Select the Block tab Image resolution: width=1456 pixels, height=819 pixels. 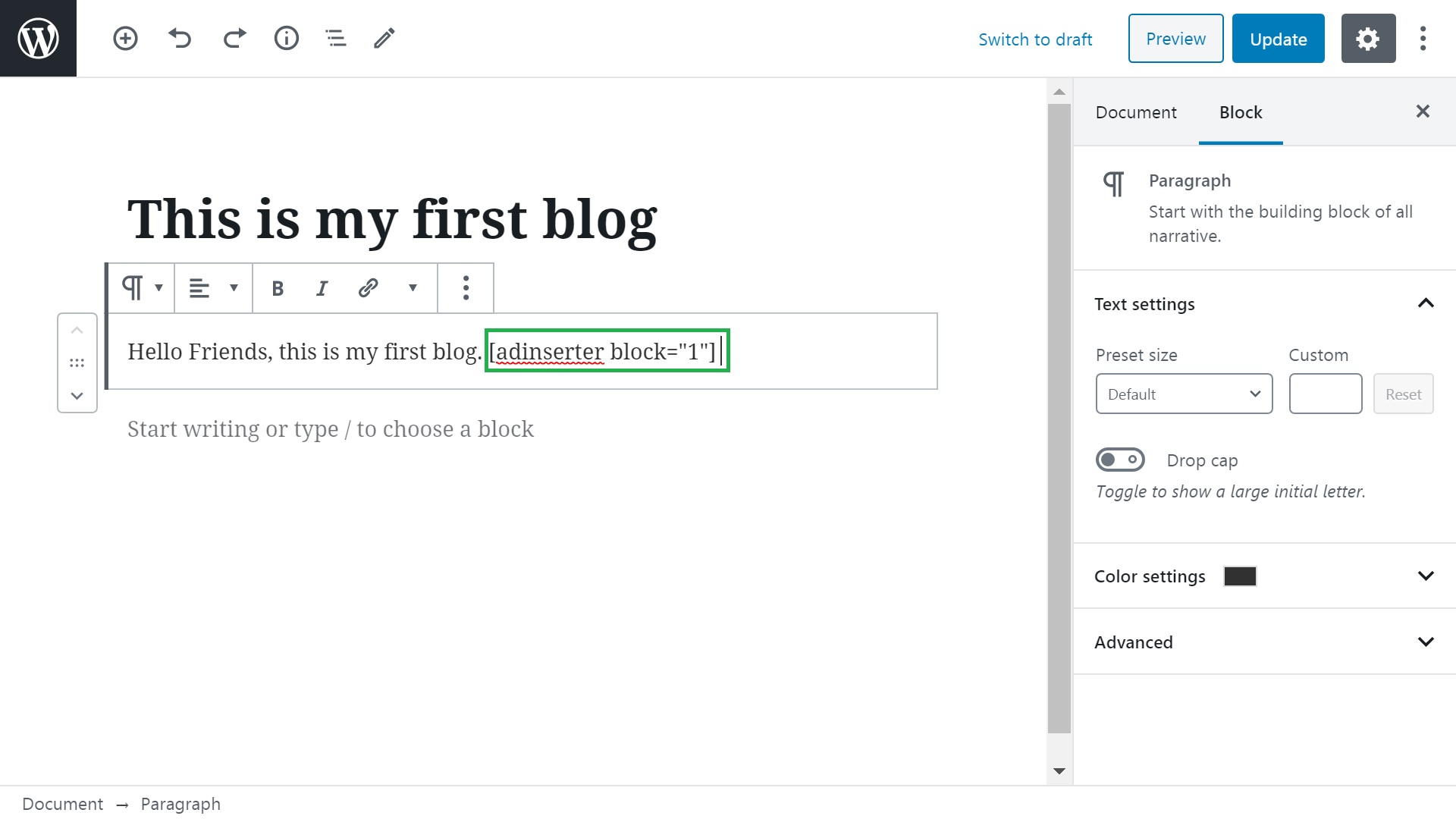tap(1241, 112)
